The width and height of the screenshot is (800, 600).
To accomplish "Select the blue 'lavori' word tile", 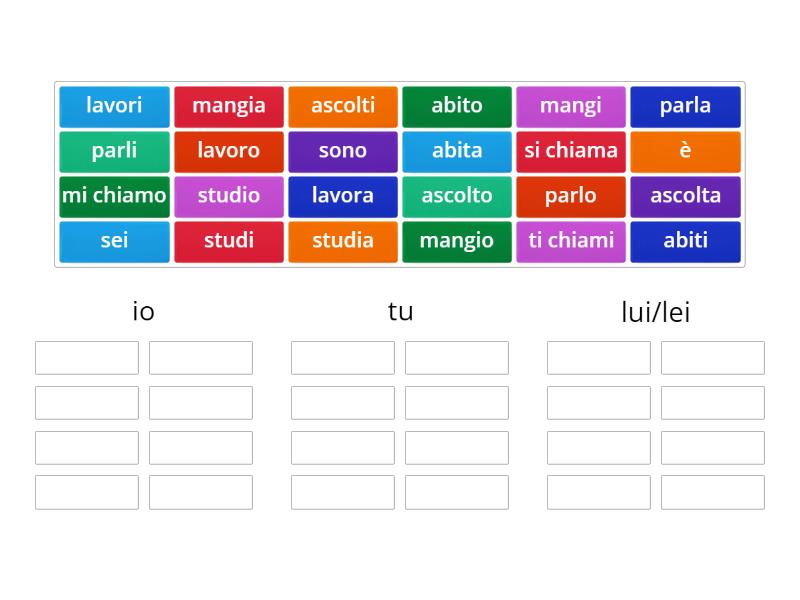I will click(114, 106).
